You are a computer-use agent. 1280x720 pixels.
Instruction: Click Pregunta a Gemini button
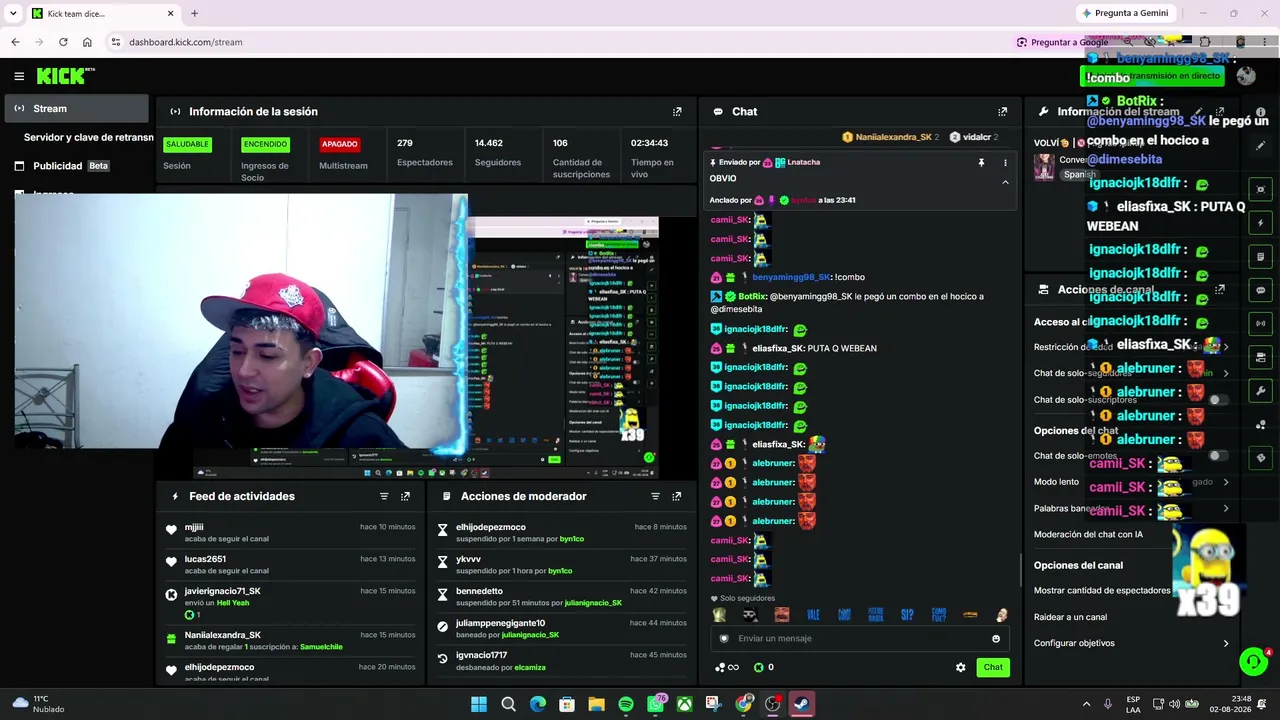tap(1124, 13)
